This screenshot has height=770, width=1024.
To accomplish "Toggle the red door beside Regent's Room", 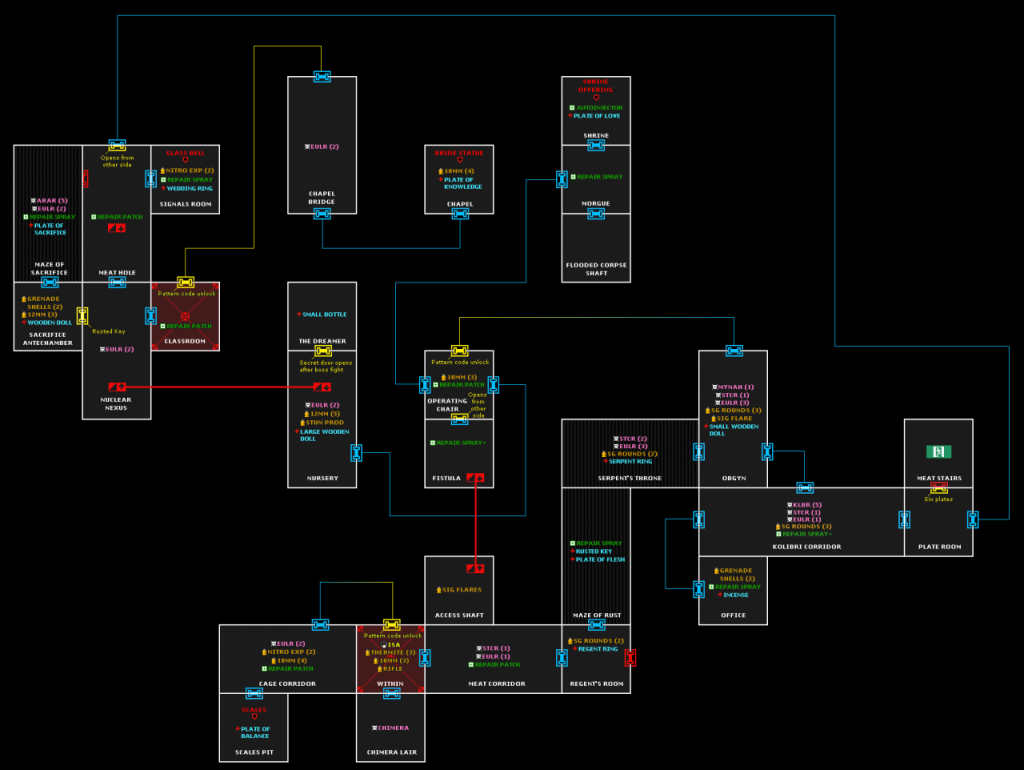I will pos(632,656).
